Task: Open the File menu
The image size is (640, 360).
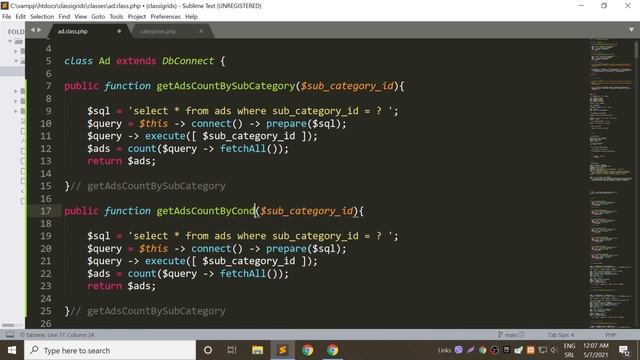Action: (7, 17)
